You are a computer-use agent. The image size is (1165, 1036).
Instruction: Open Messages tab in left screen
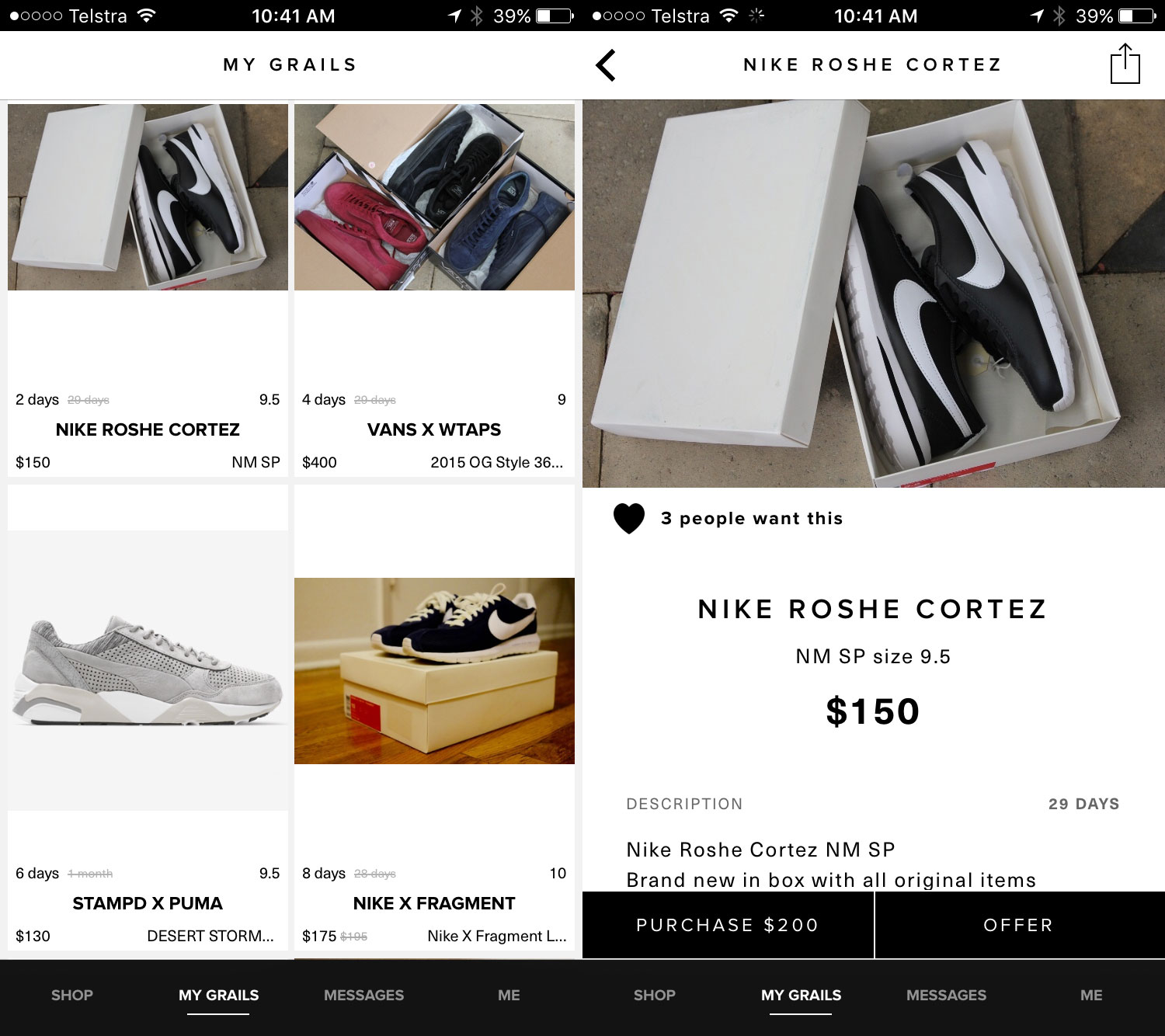pyautogui.click(x=363, y=995)
